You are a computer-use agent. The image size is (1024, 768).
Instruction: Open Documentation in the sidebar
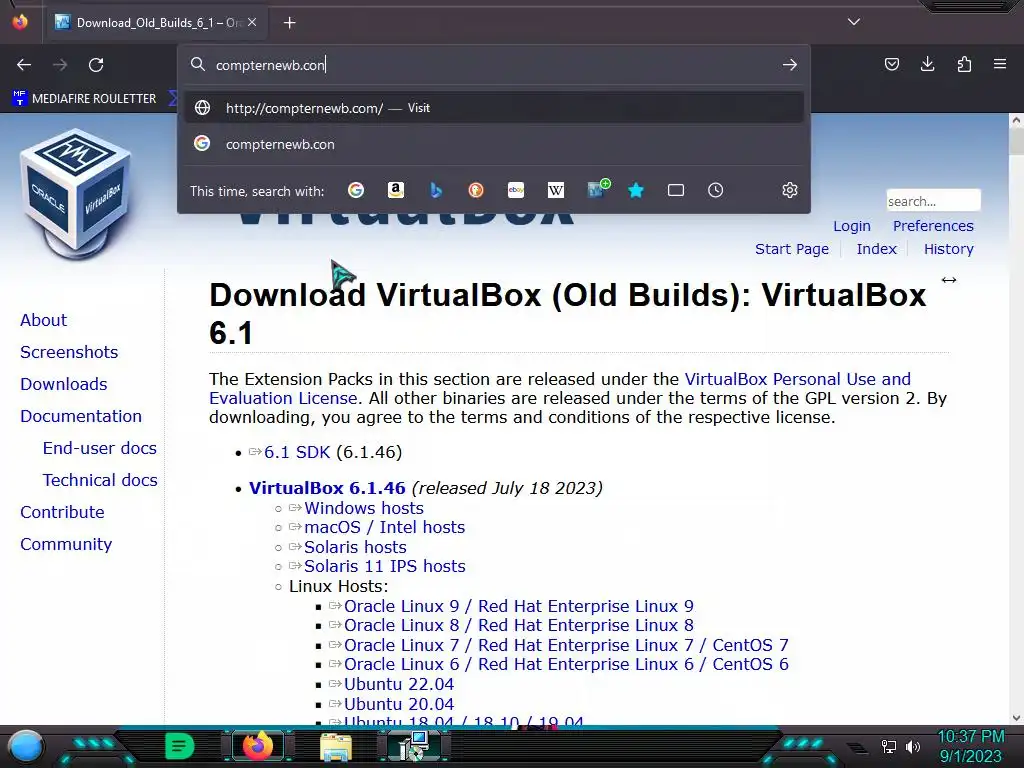(81, 416)
